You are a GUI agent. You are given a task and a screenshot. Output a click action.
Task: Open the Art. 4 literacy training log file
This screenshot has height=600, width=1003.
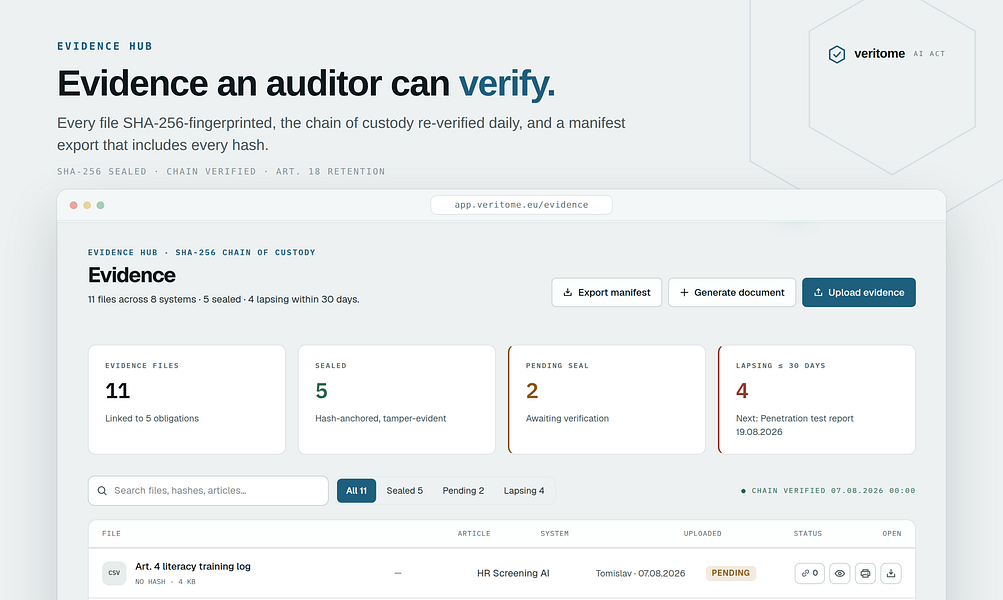(x=193, y=566)
